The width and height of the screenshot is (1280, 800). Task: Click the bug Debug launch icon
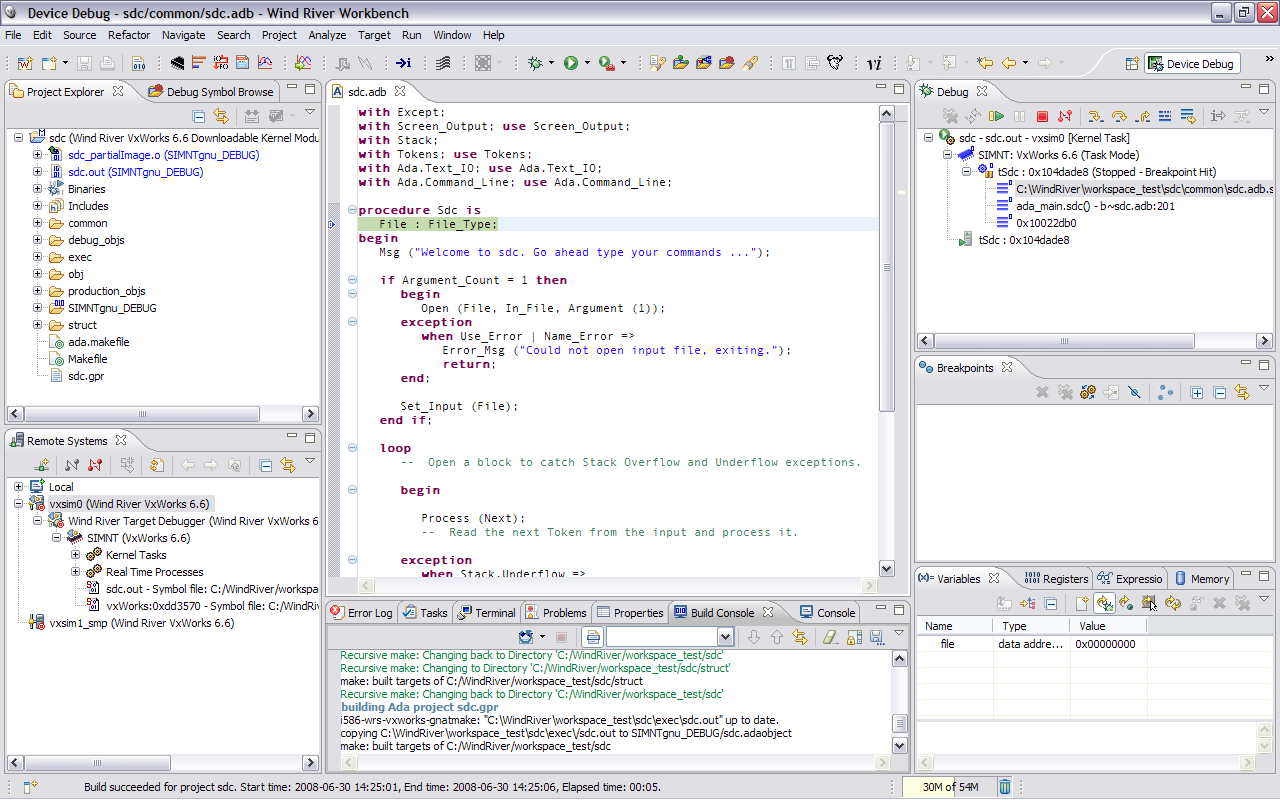[537, 63]
